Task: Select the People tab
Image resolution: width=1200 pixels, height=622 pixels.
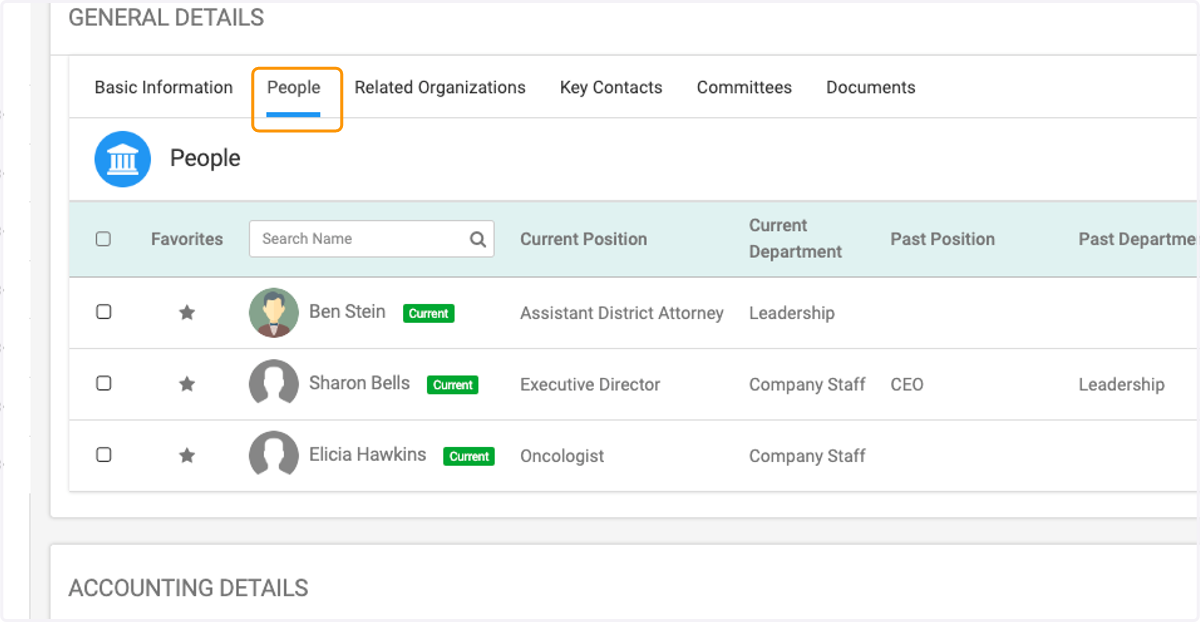Action: click(x=294, y=88)
